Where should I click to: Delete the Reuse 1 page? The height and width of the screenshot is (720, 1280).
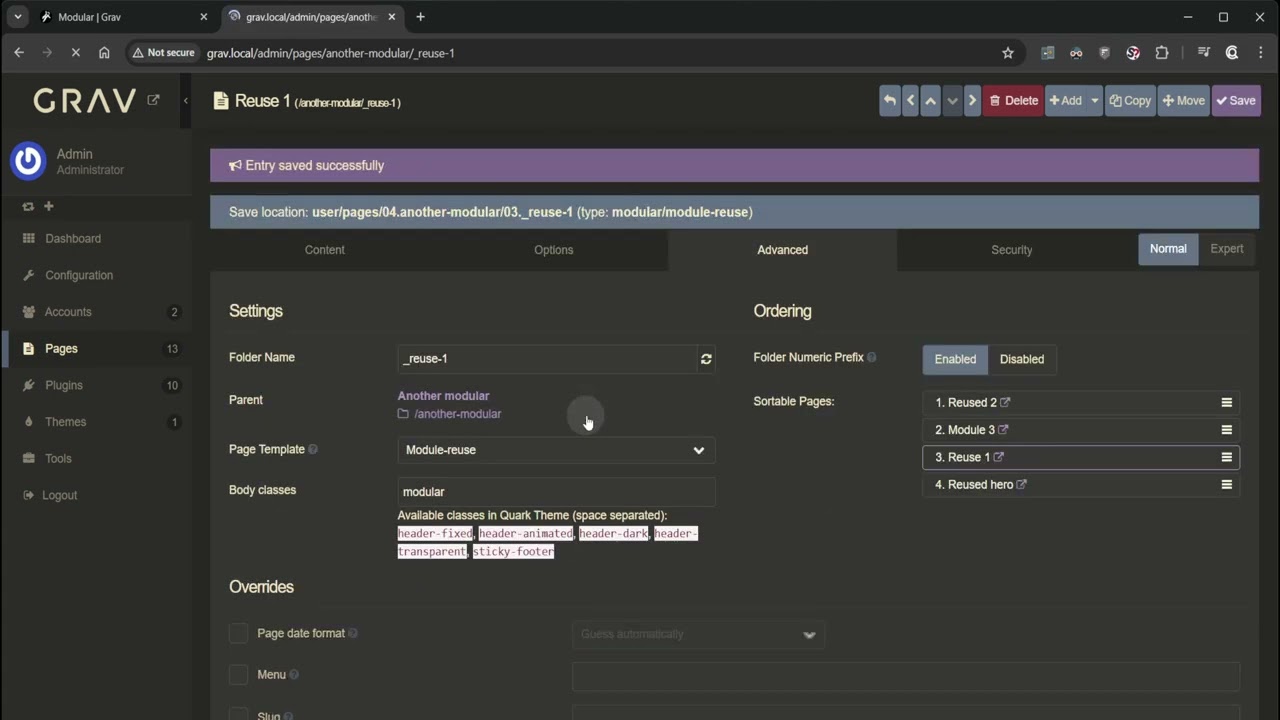pos(1014,100)
